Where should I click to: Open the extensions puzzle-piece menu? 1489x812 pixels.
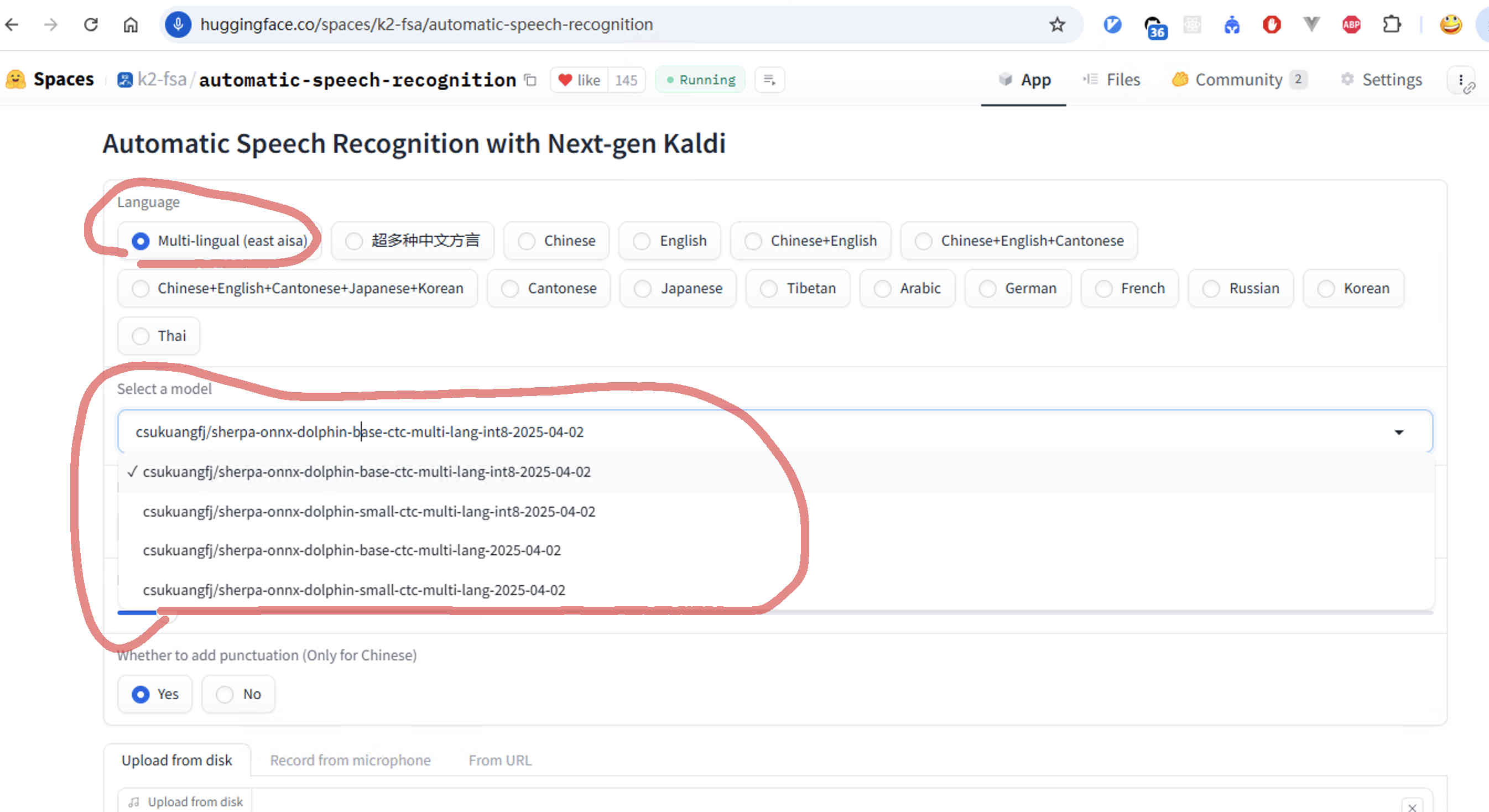tap(1391, 24)
